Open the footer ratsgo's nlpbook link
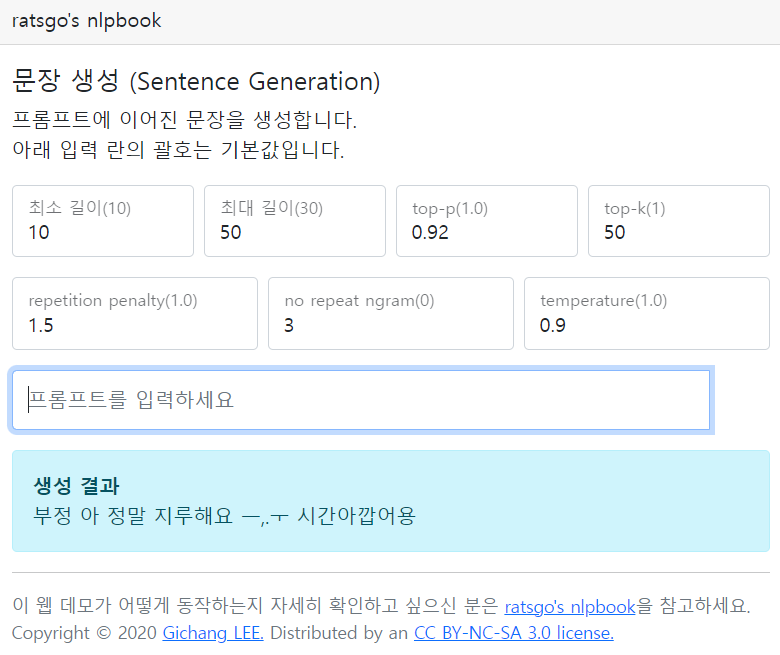 coord(570,606)
